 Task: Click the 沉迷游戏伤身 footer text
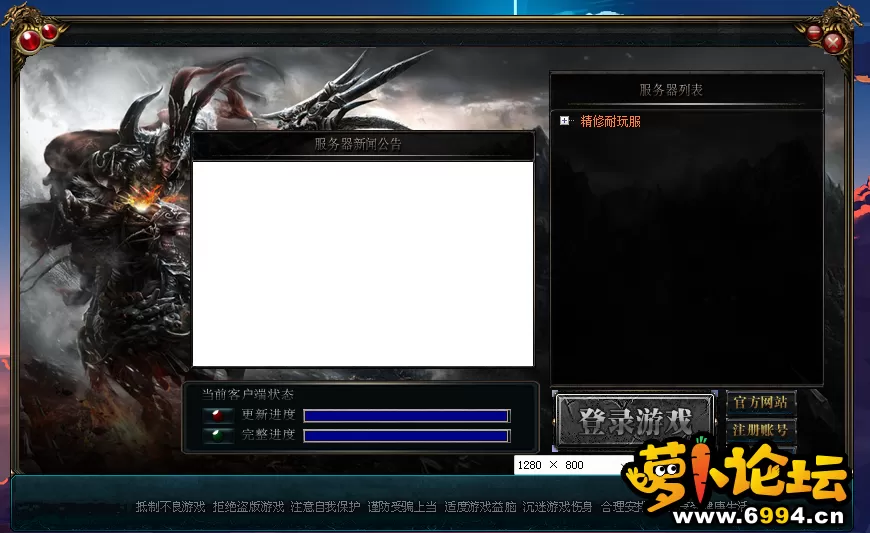click(x=557, y=506)
